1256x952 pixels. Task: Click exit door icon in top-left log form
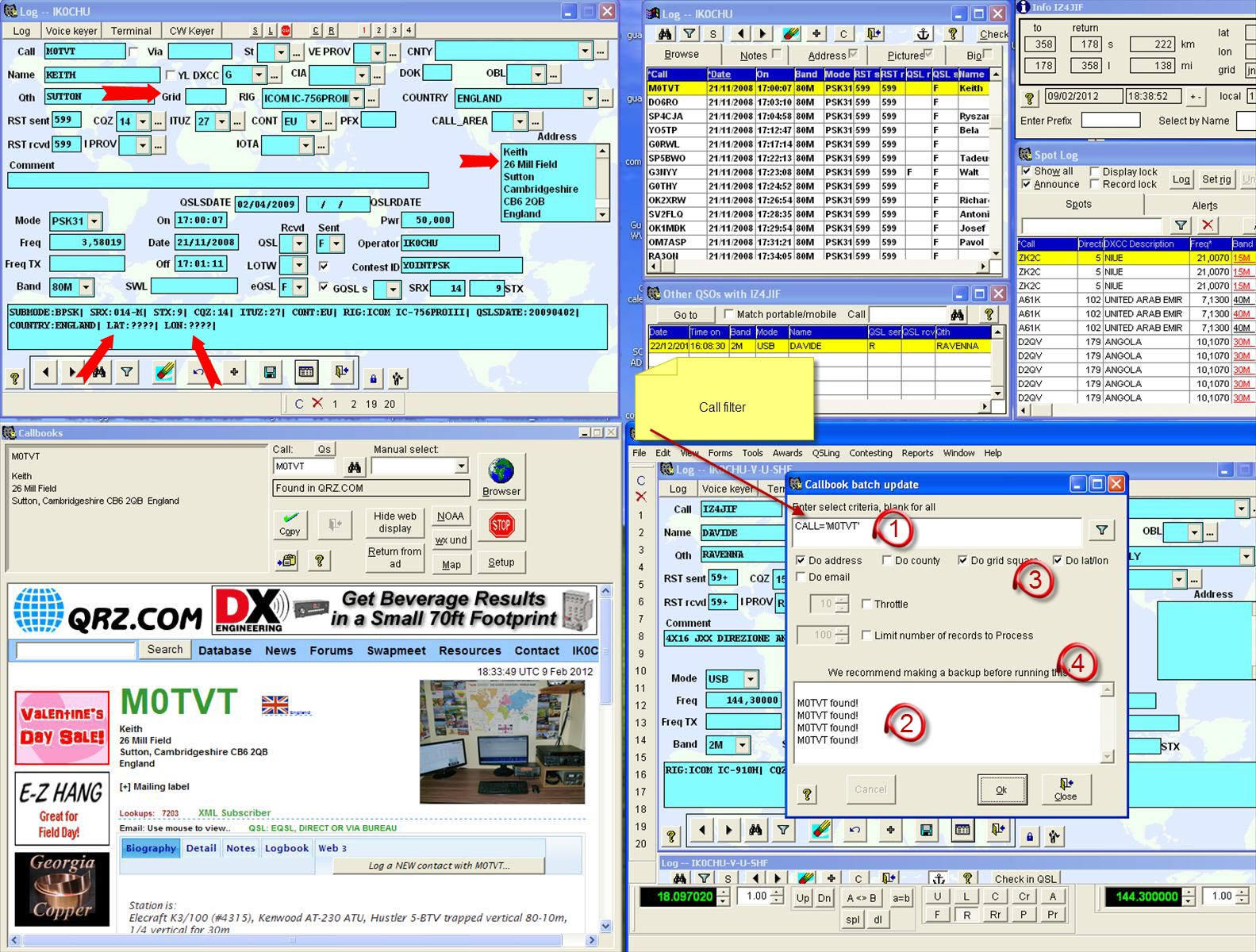[341, 372]
